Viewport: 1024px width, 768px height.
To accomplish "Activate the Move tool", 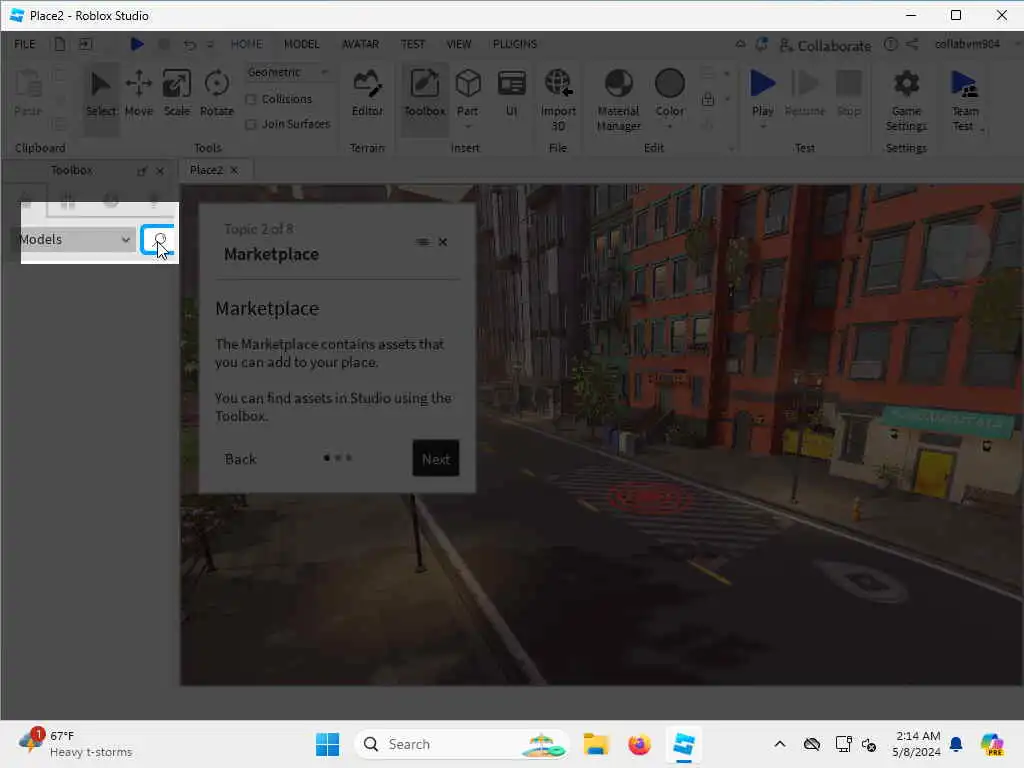I will pos(138,95).
